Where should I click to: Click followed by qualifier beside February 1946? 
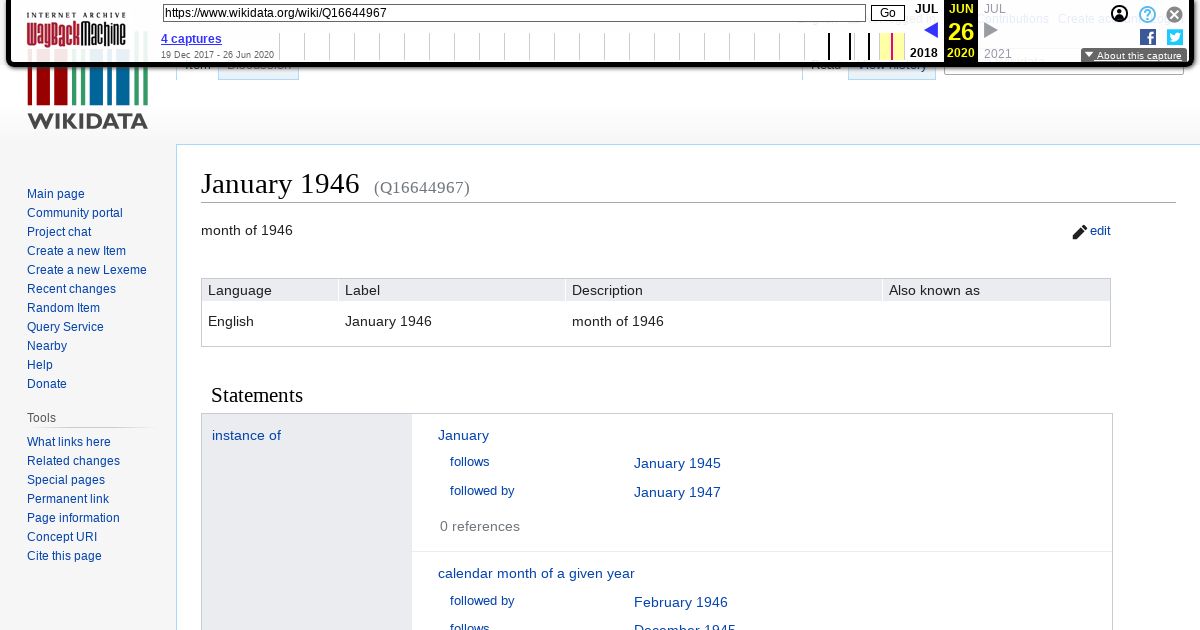point(482,601)
